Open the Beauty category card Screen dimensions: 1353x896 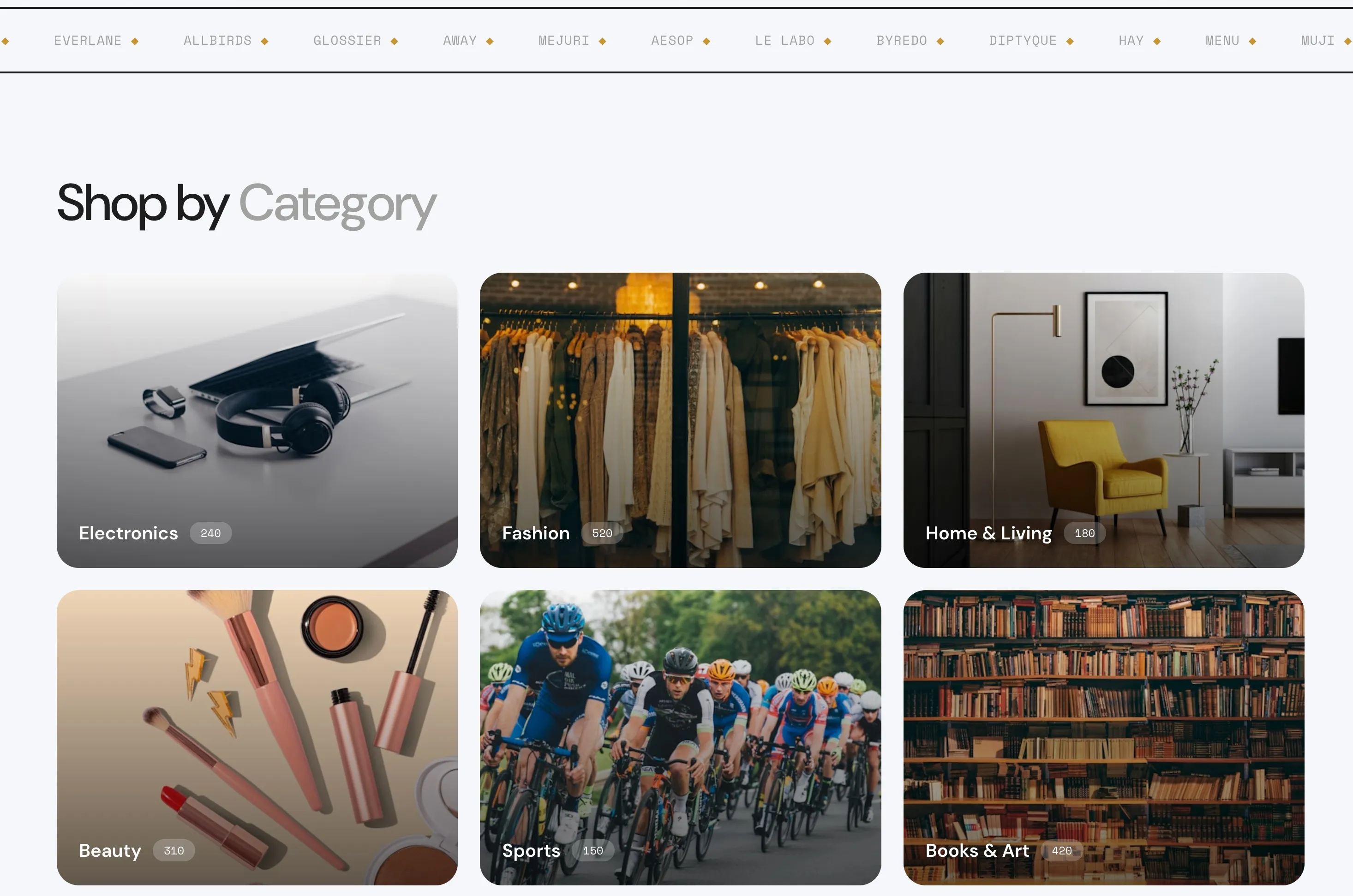(x=257, y=738)
